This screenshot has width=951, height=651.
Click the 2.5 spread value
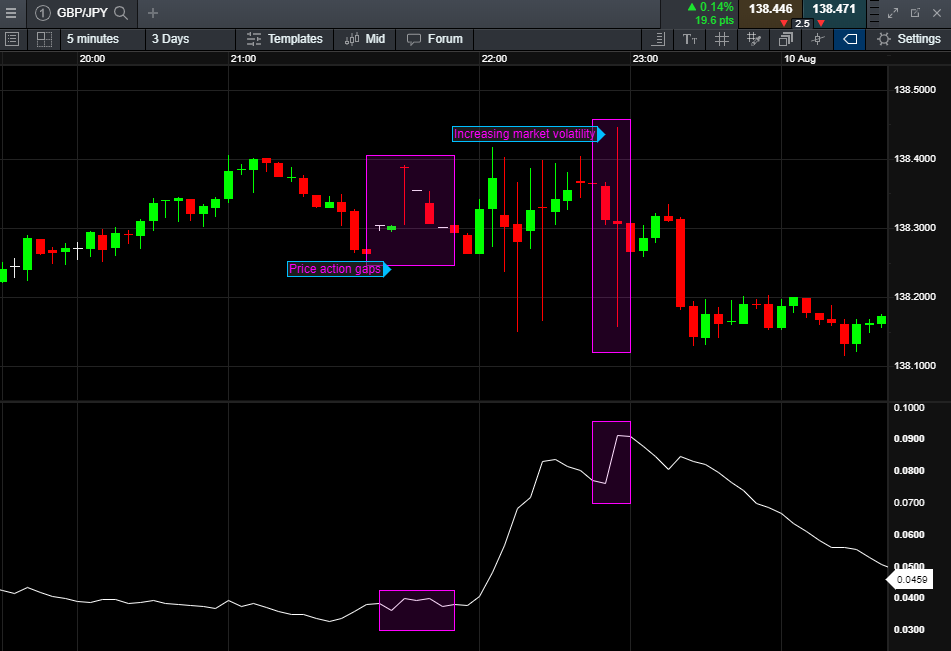click(x=802, y=24)
